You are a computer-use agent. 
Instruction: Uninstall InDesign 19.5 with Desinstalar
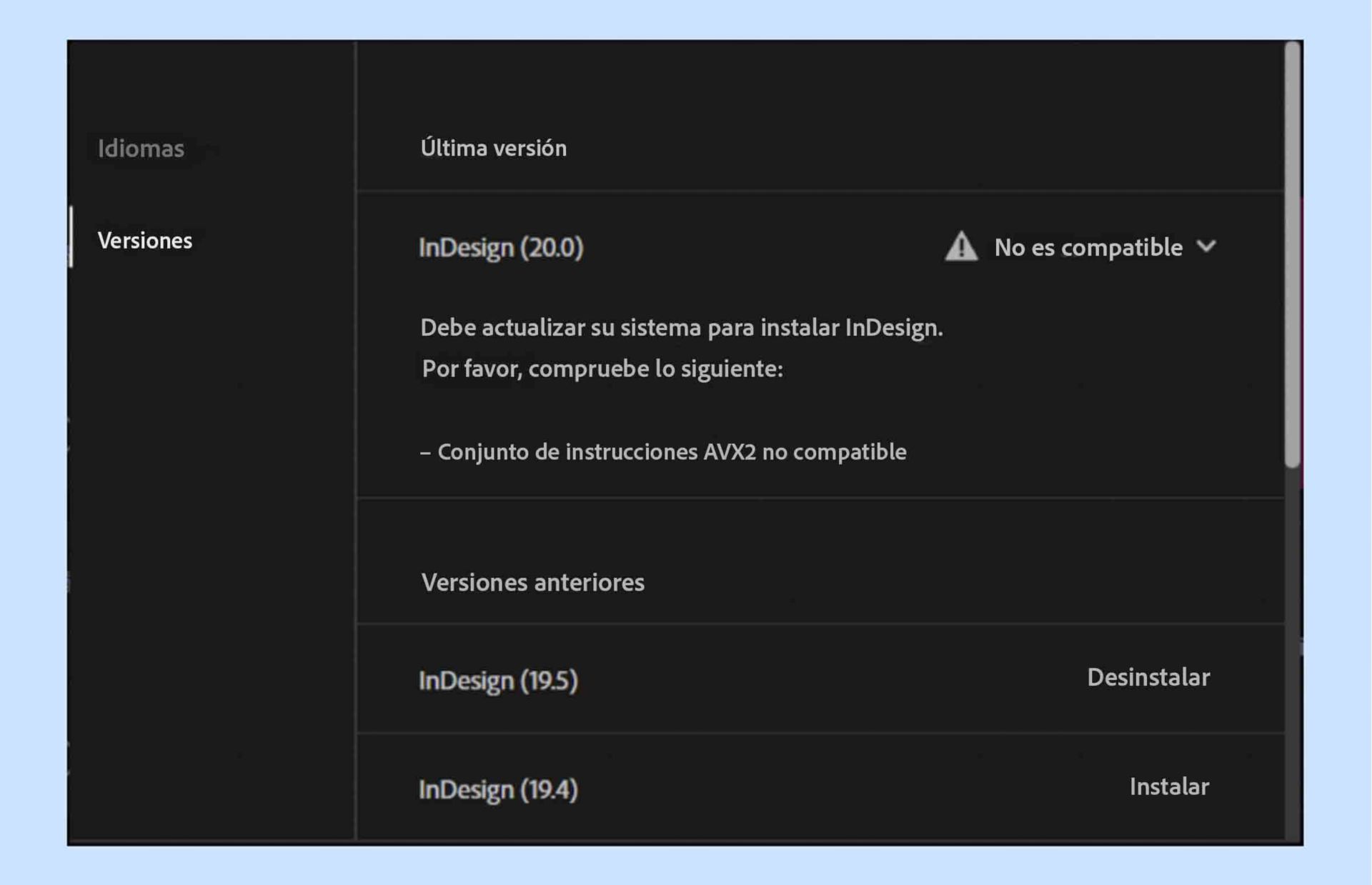pyautogui.click(x=1148, y=677)
